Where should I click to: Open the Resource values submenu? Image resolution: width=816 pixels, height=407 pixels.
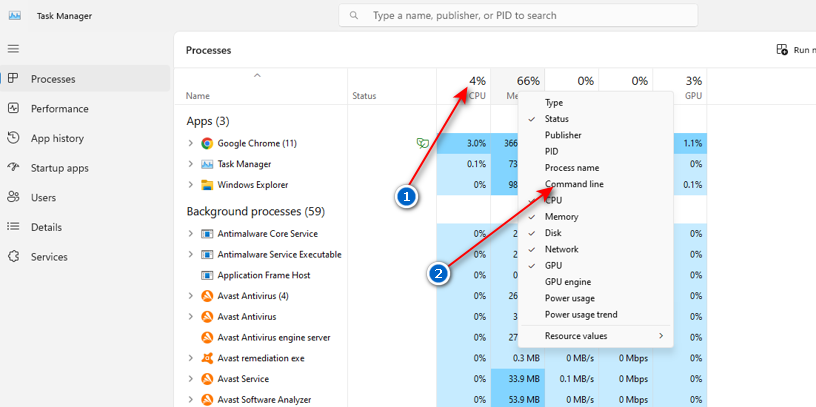595,336
